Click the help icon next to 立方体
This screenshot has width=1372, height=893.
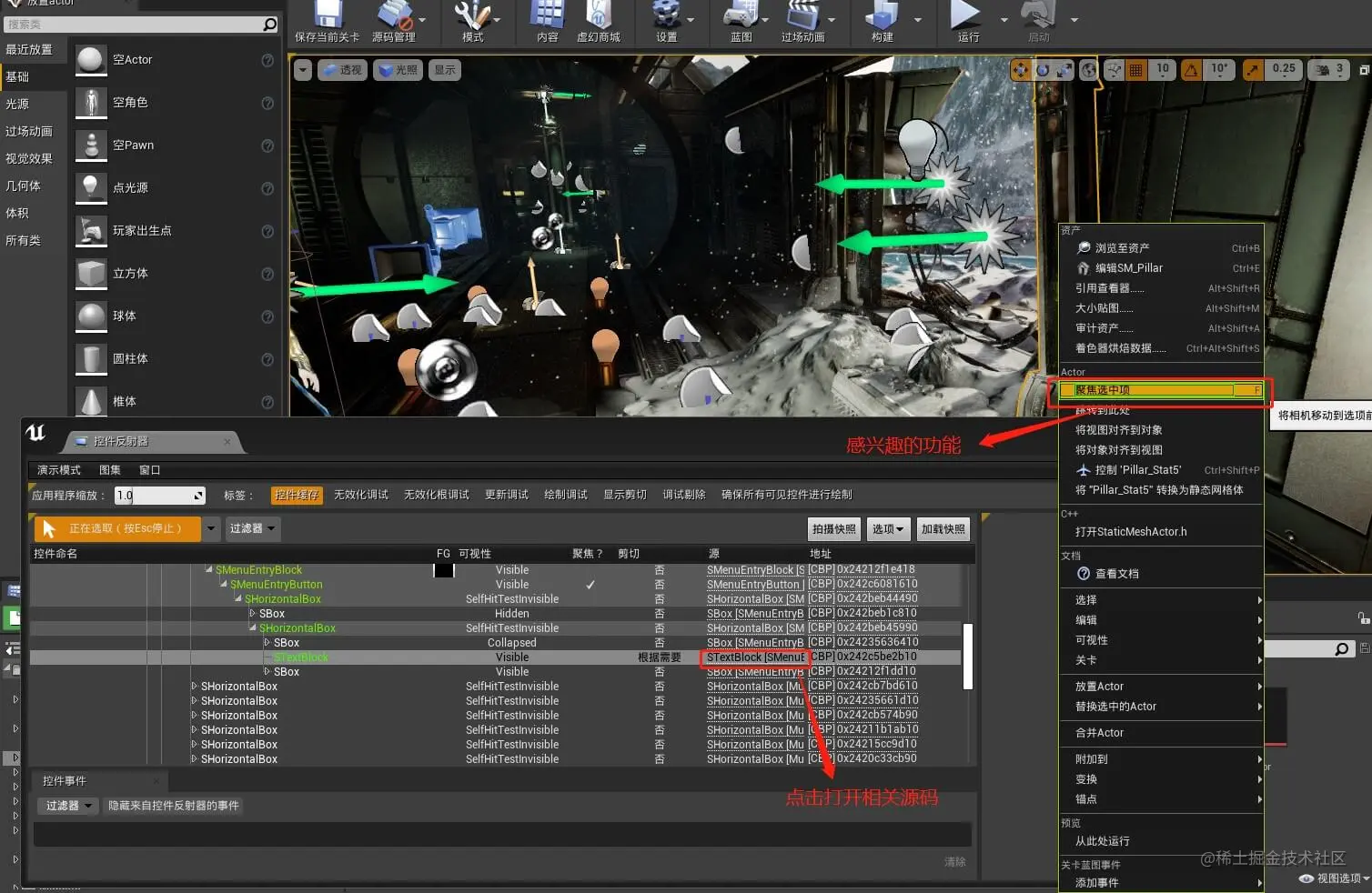pos(267,274)
